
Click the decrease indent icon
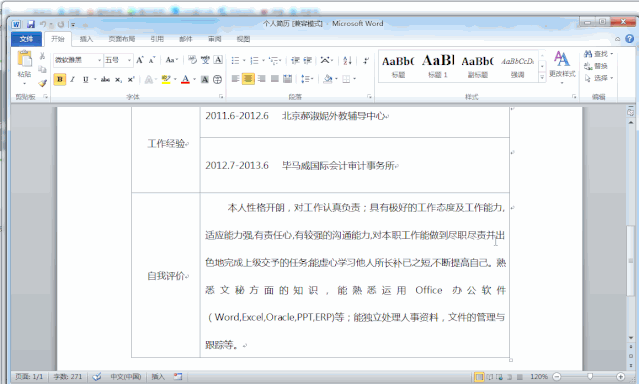point(295,60)
